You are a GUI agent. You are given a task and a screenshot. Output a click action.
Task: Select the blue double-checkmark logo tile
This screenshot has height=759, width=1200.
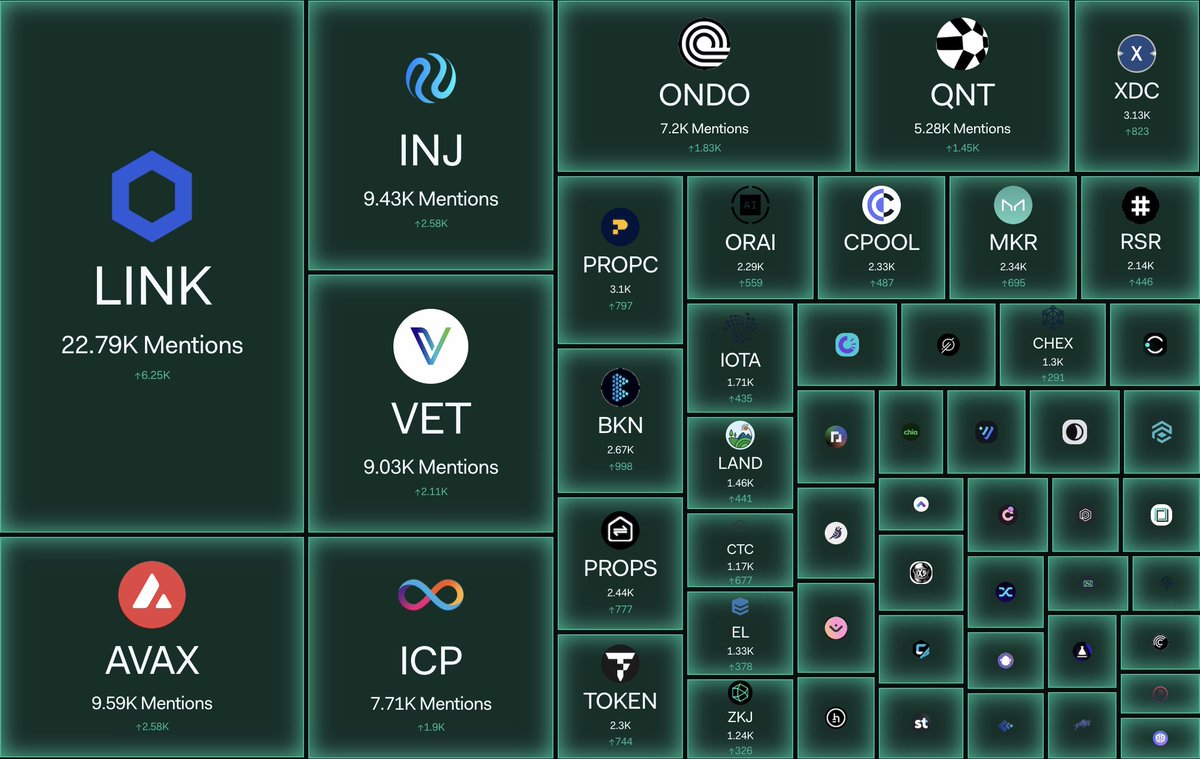(986, 433)
